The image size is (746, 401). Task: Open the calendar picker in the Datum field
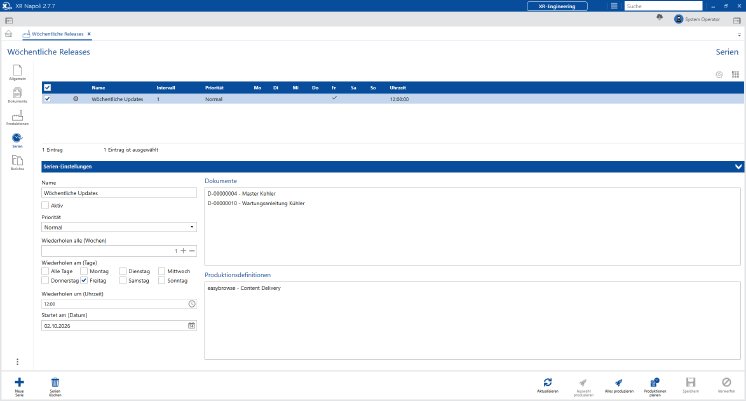click(191, 325)
